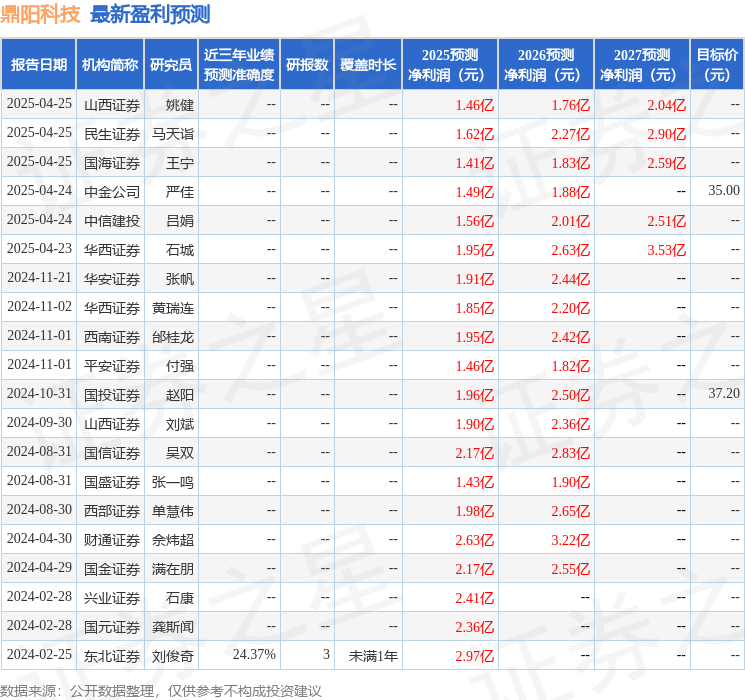Click the 2027预测净利润 column header
The height and width of the screenshot is (700, 745).
pos(642,64)
